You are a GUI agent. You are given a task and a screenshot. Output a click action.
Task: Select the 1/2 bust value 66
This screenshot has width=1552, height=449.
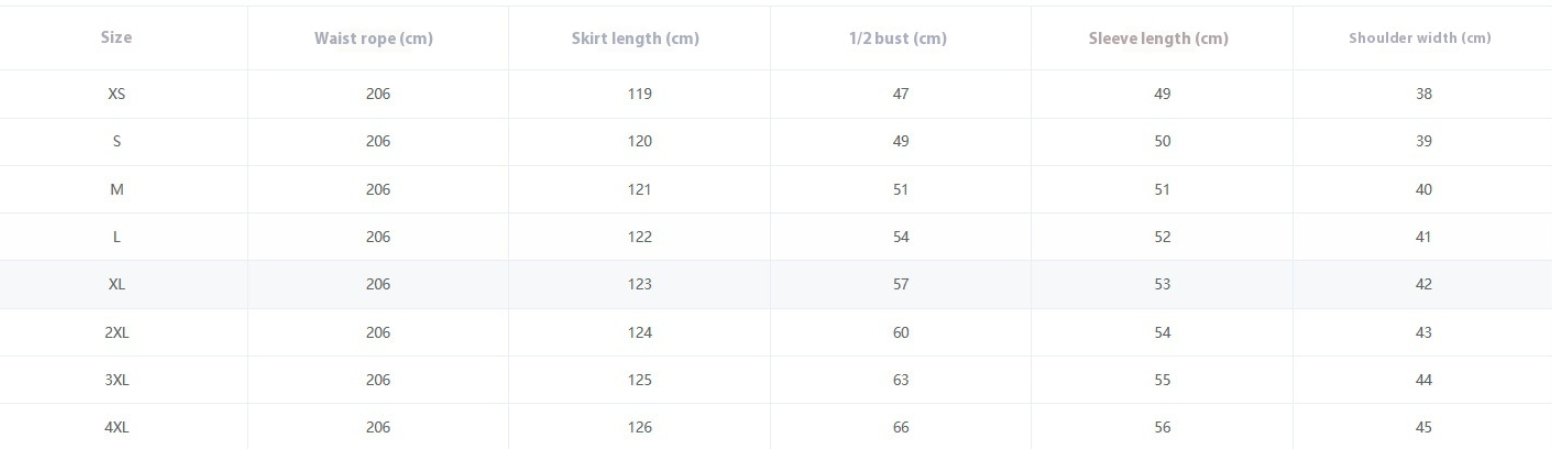901,428
